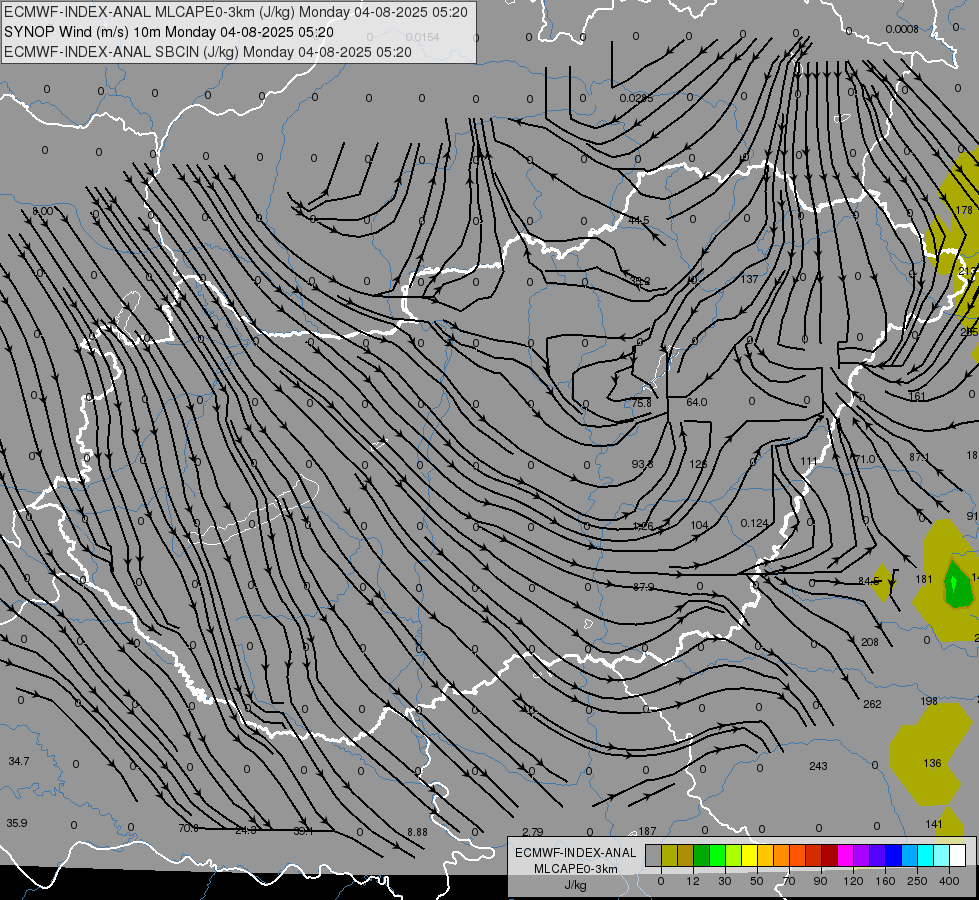The image size is (979, 900).
Task: Click the map value 161
Action: (917, 396)
